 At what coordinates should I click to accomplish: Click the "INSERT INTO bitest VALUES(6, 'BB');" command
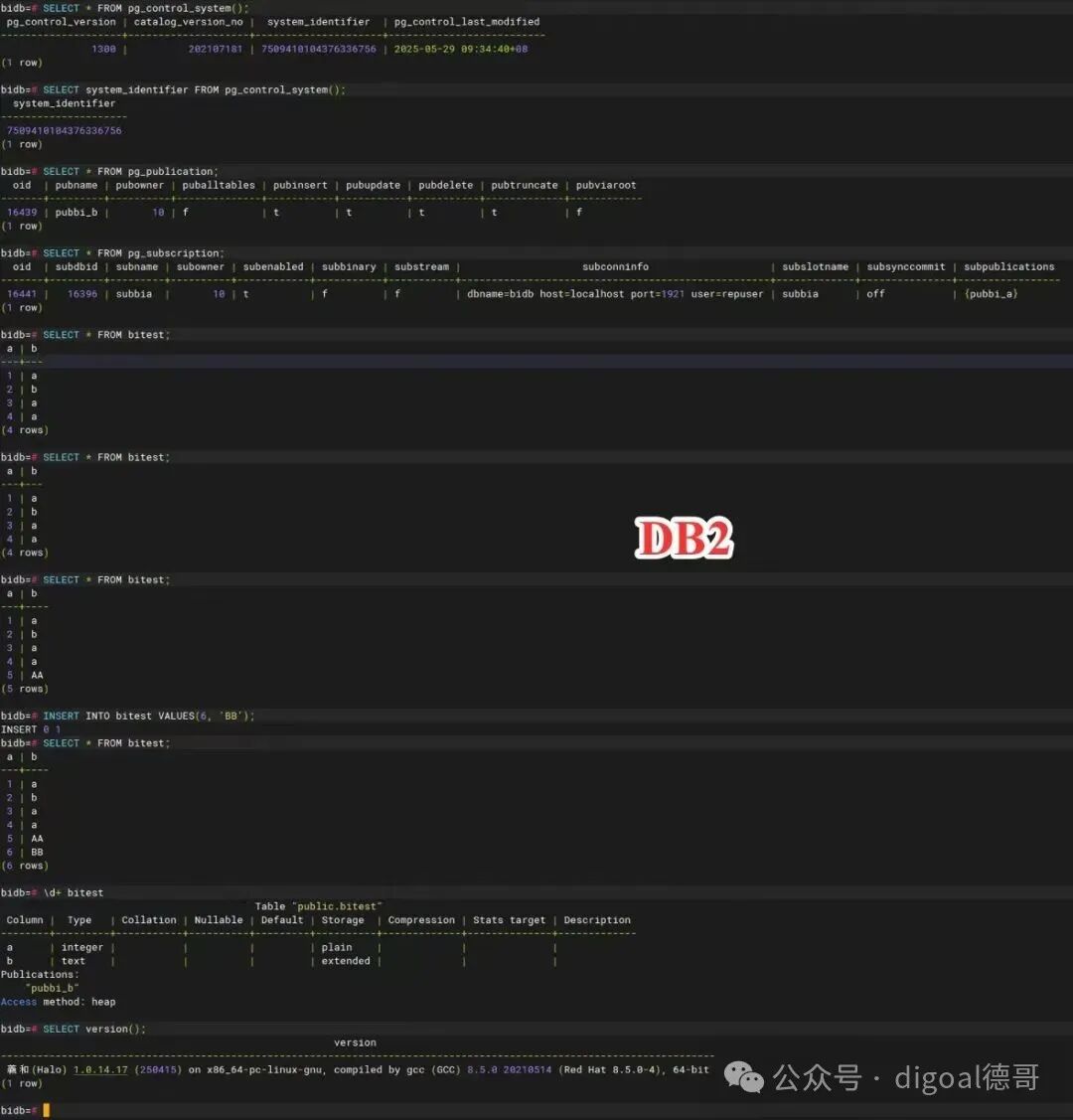click(148, 716)
